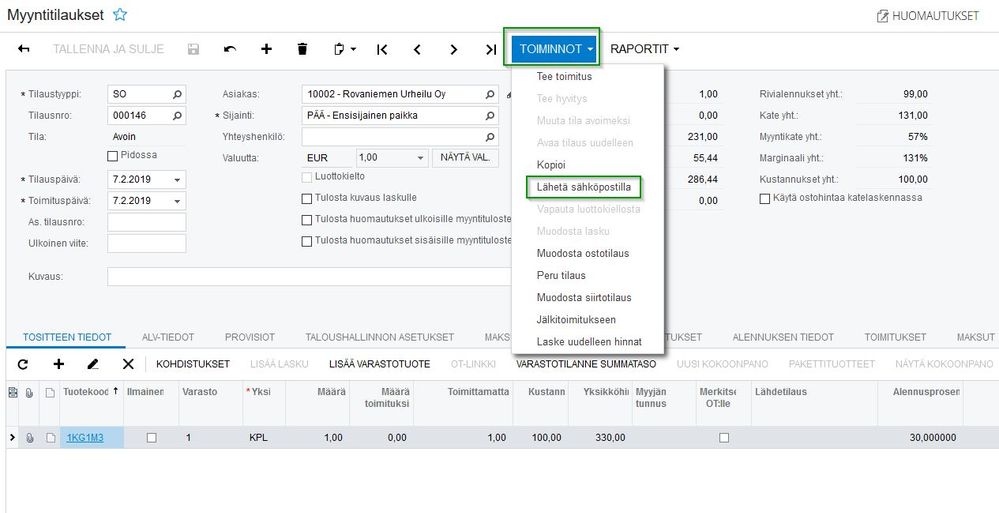The image size is (999, 513).
Task: Toggle the Pidossa checkbox
Action: pyautogui.click(x=113, y=155)
